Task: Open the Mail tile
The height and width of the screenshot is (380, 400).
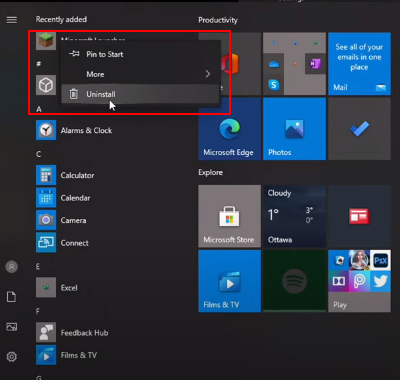Action: click(359, 64)
